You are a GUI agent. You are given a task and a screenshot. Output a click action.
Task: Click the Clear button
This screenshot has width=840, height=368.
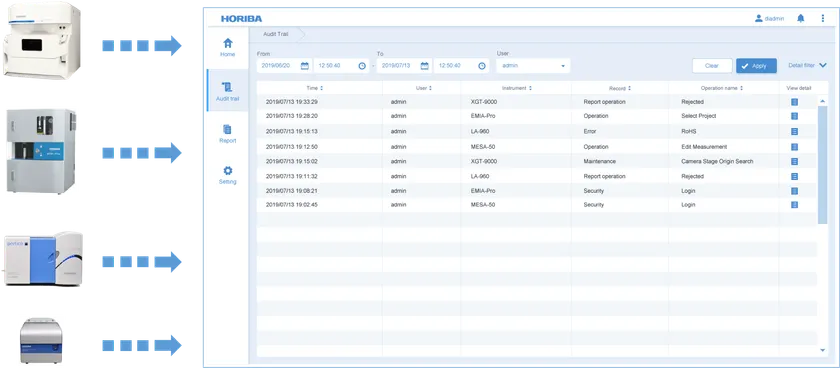pyautogui.click(x=712, y=66)
